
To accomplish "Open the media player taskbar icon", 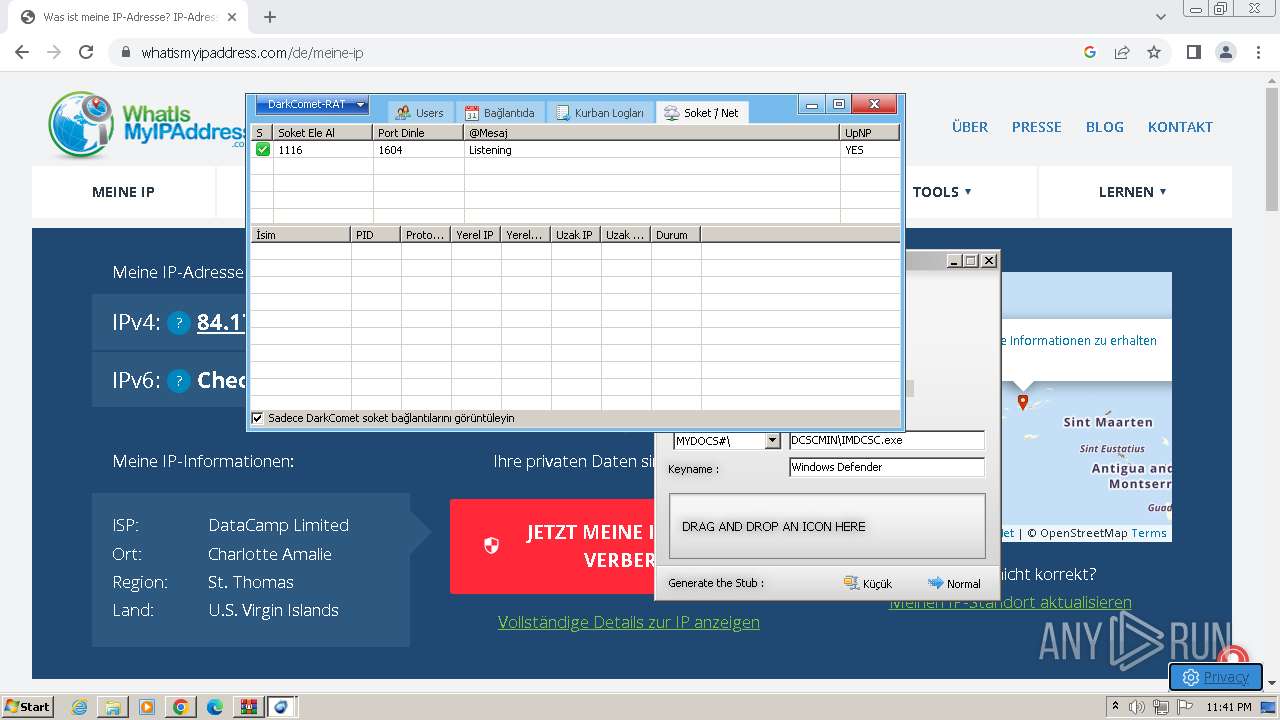I will tap(147, 707).
